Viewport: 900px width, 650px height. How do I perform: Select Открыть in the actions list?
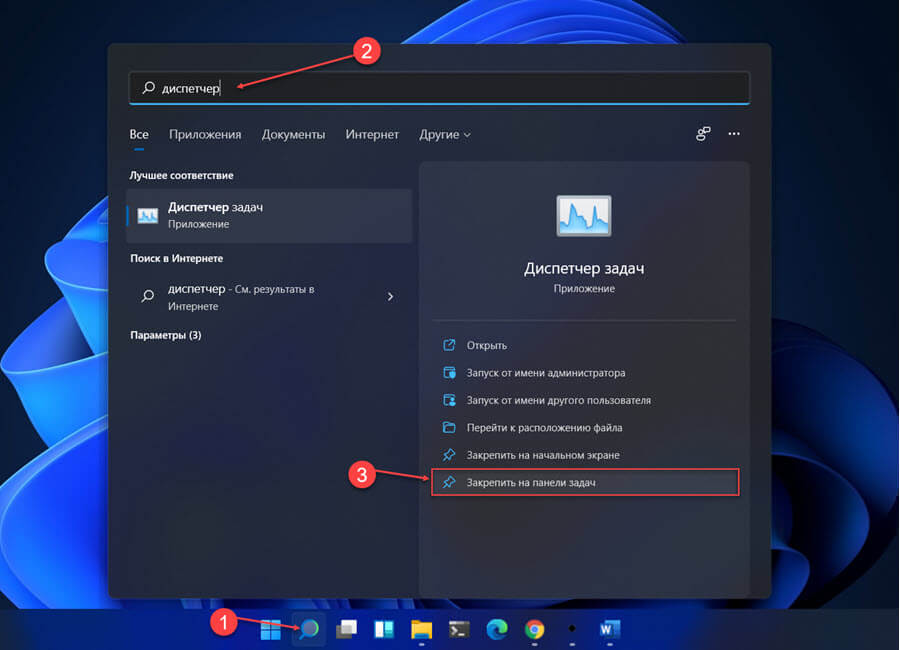[584, 345]
